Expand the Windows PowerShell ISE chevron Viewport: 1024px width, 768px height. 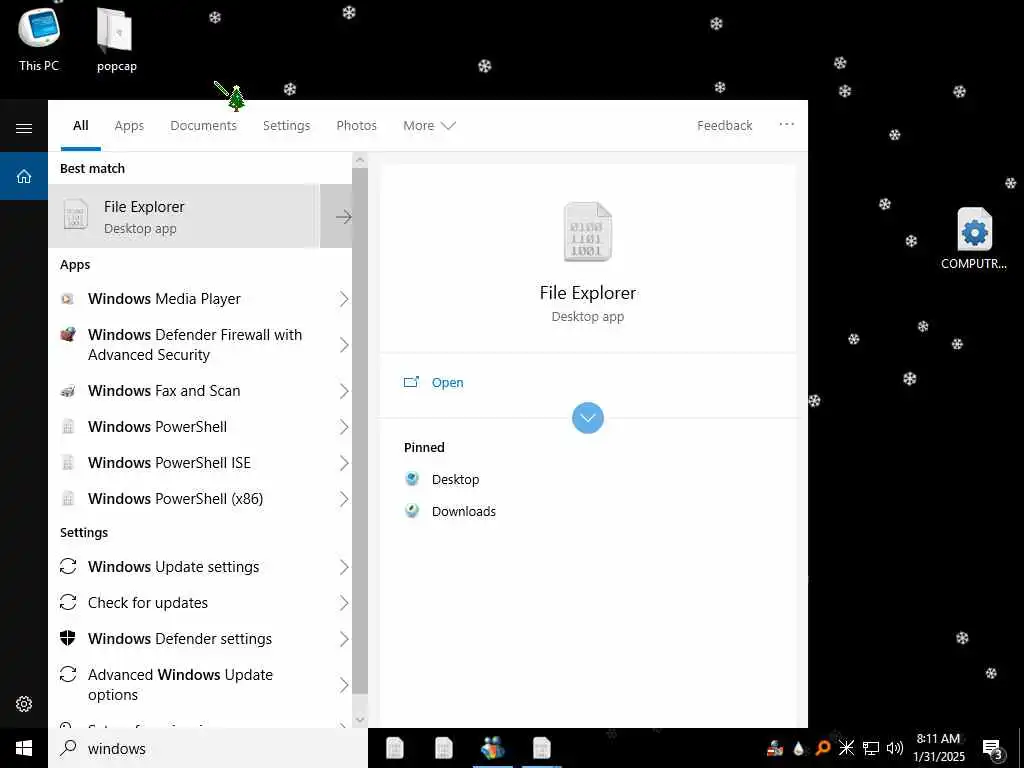344,463
